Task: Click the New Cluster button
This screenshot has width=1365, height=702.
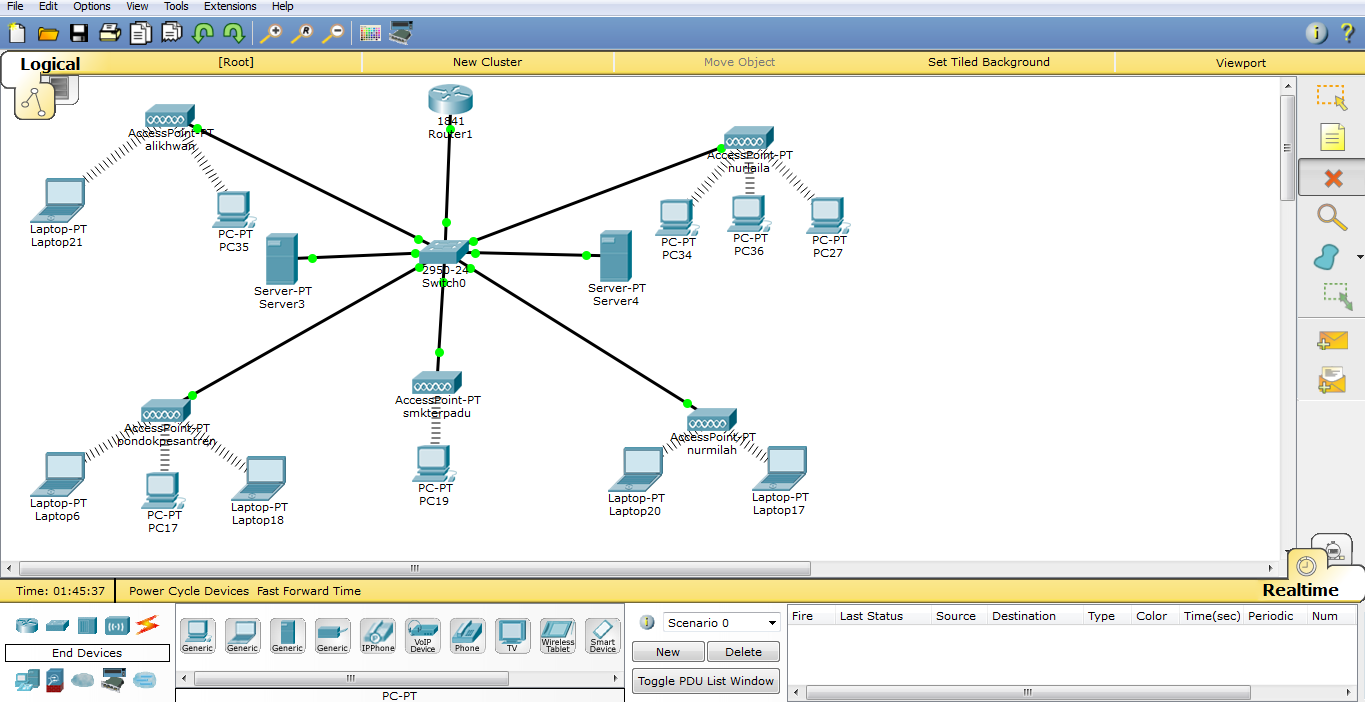Action: pos(487,62)
